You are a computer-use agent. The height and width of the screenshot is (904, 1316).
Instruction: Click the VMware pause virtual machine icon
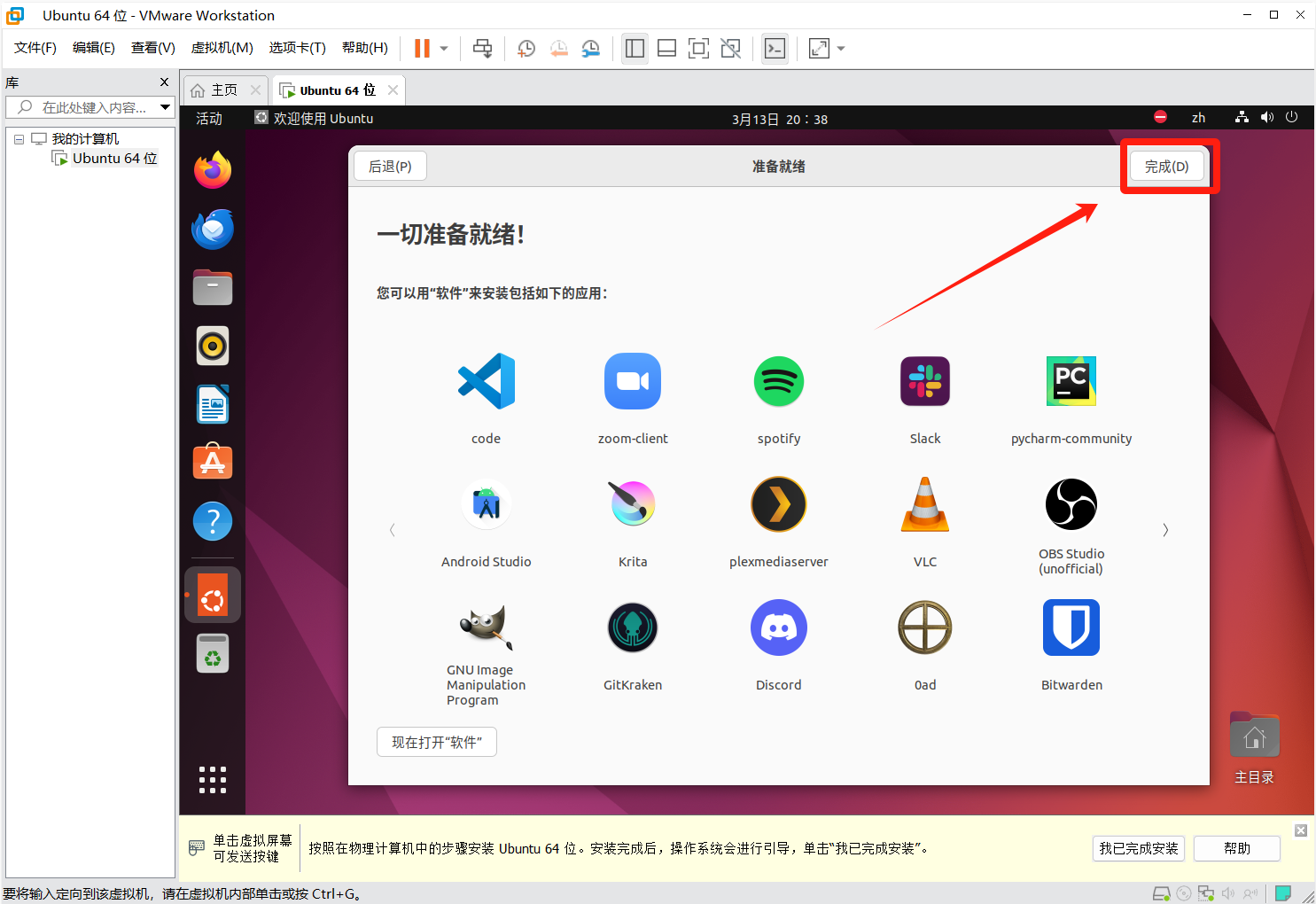[422, 48]
